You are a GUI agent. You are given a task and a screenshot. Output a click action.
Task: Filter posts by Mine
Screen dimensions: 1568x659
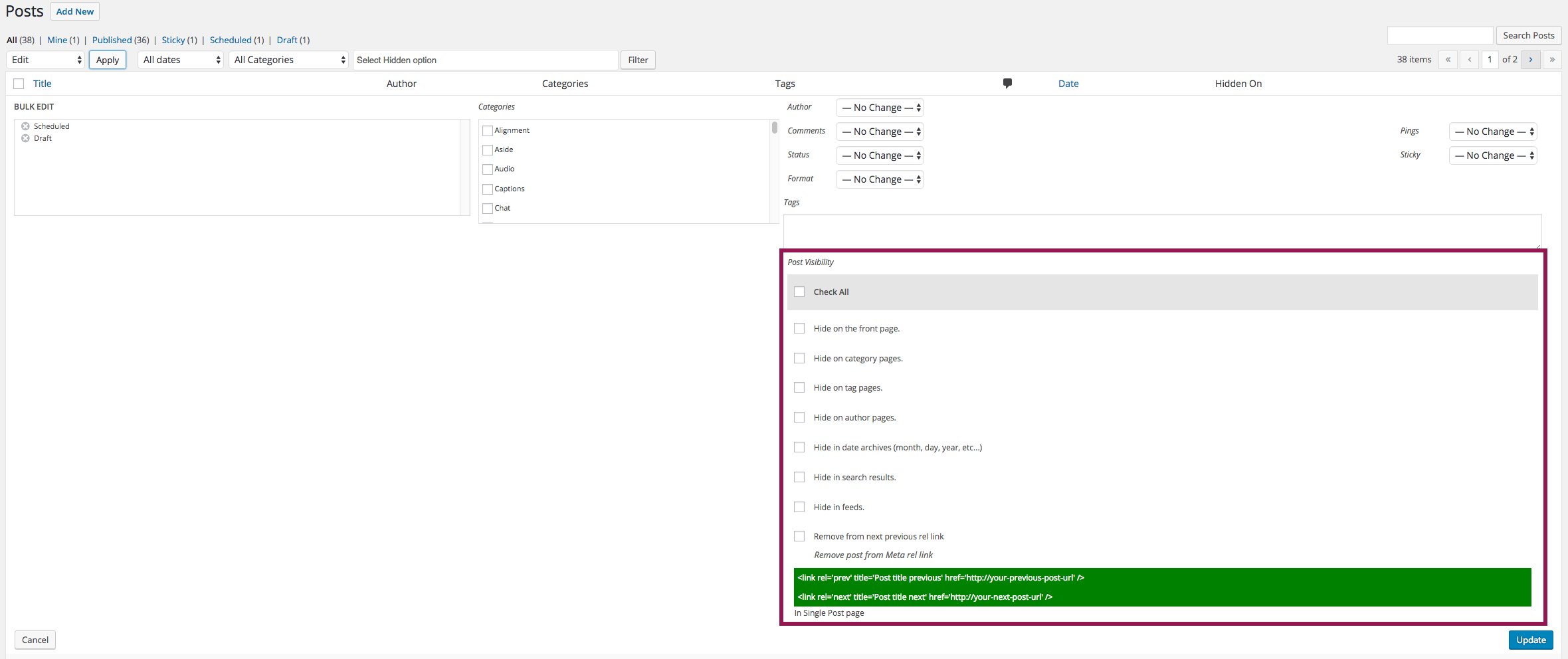tap(57, 40)
